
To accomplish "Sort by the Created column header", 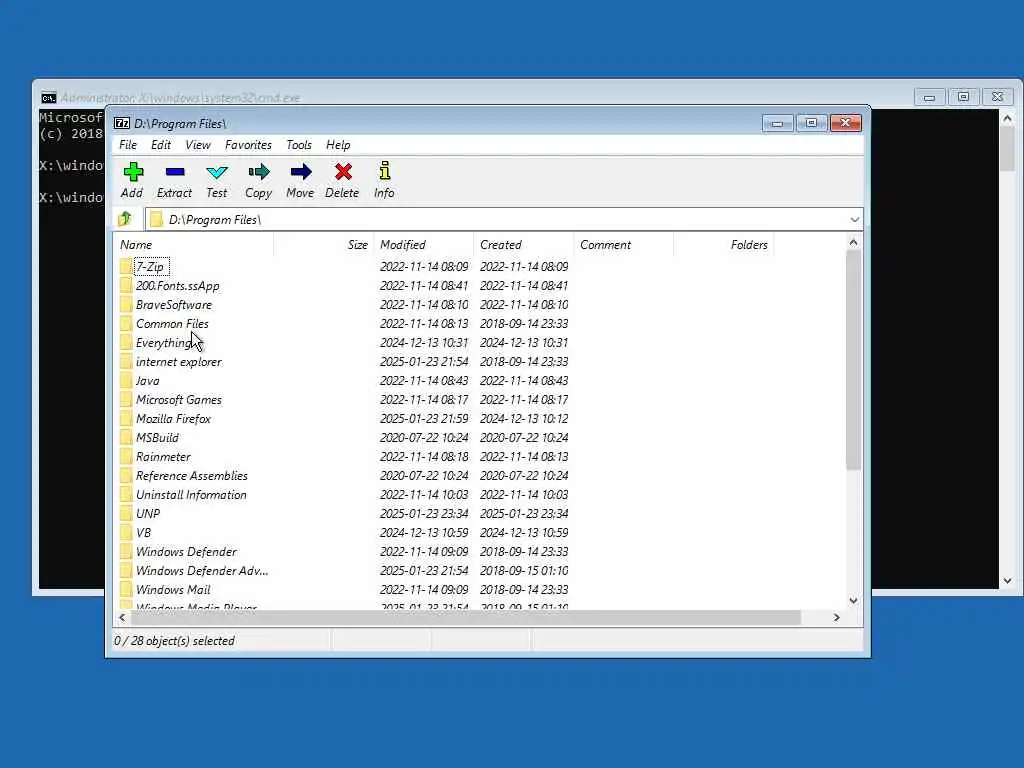I will [524, 245].
